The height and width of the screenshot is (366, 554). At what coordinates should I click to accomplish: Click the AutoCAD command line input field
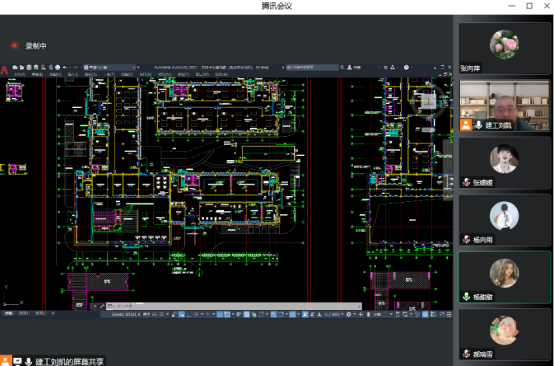(234, 306)
